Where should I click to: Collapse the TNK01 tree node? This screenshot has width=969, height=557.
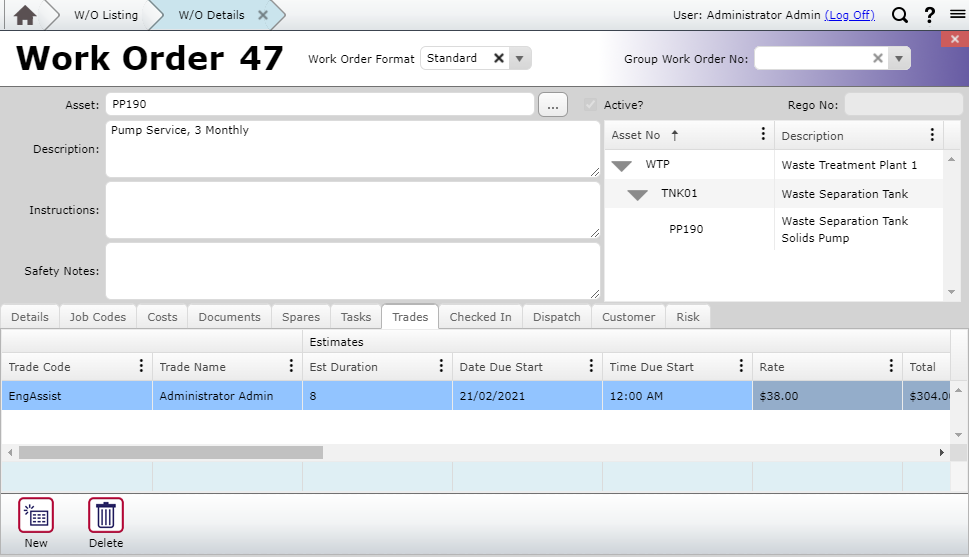pos(638,195)
